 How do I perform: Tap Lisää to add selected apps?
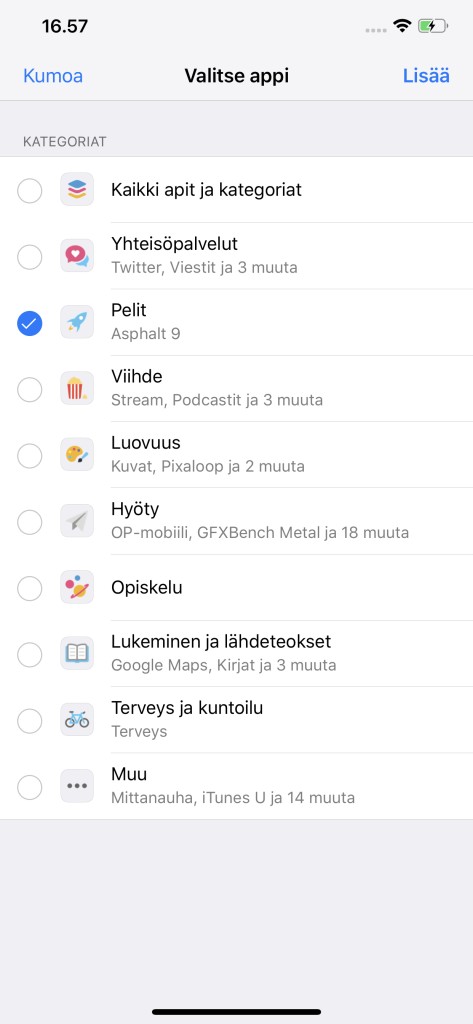coord(426,76)
